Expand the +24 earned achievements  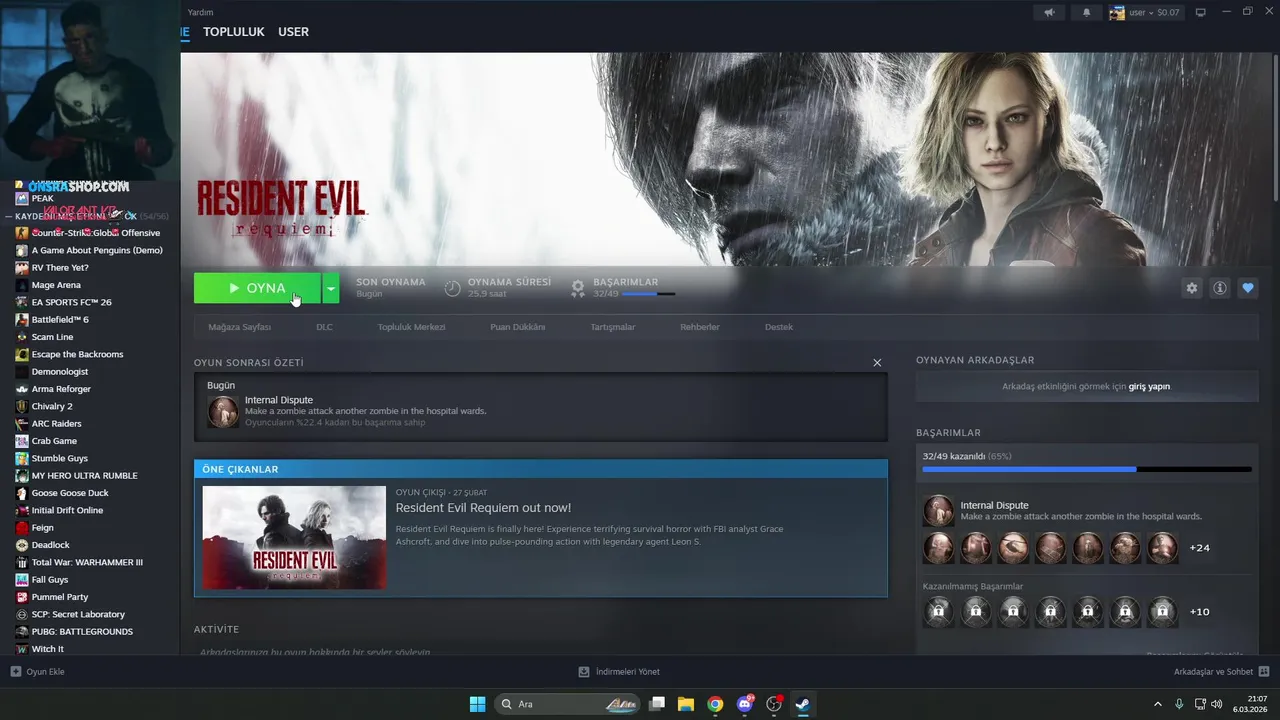tap(1199, 548)
